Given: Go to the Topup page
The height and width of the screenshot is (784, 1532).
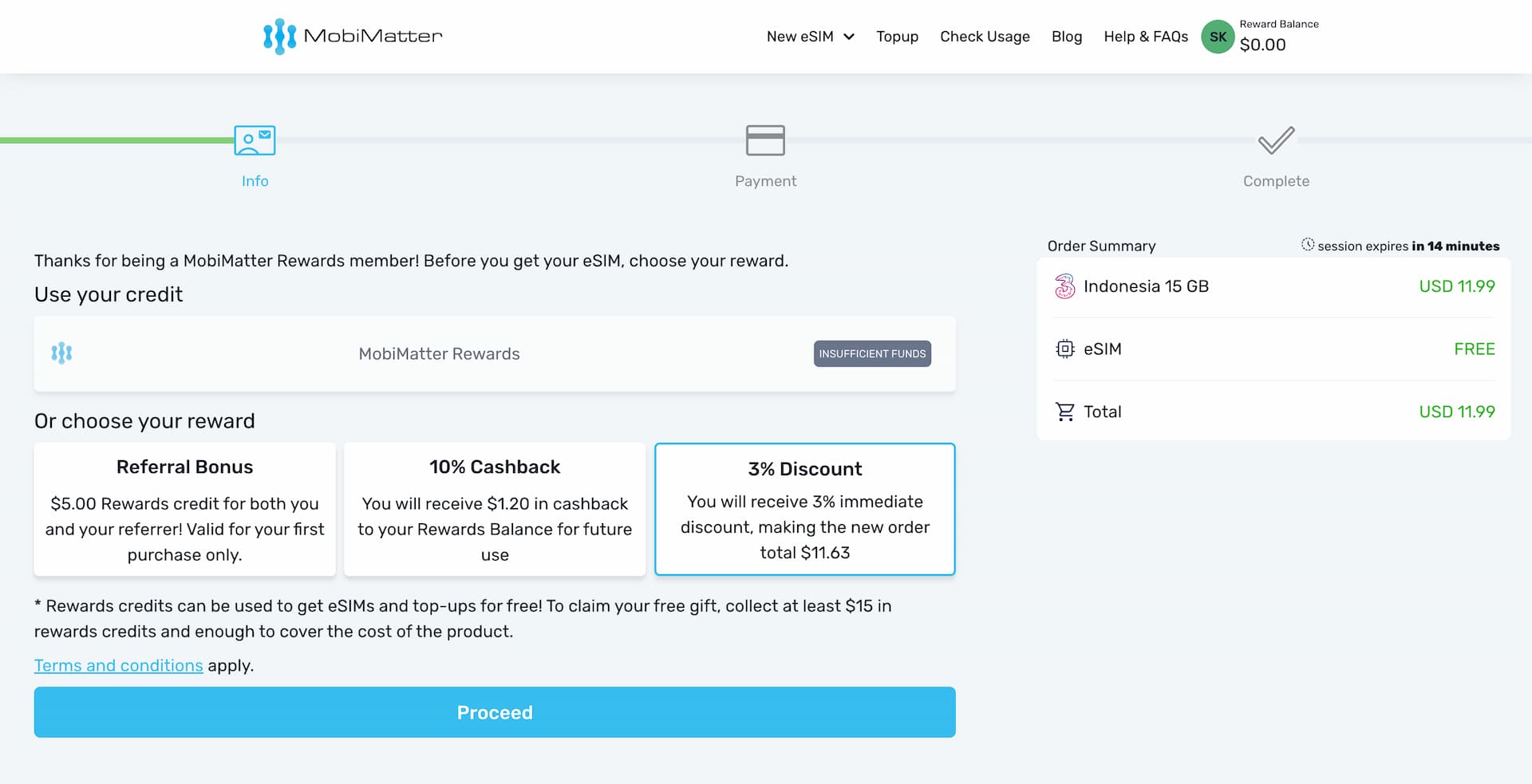Looking at the screenshot, I should click(x=897, y=37).
